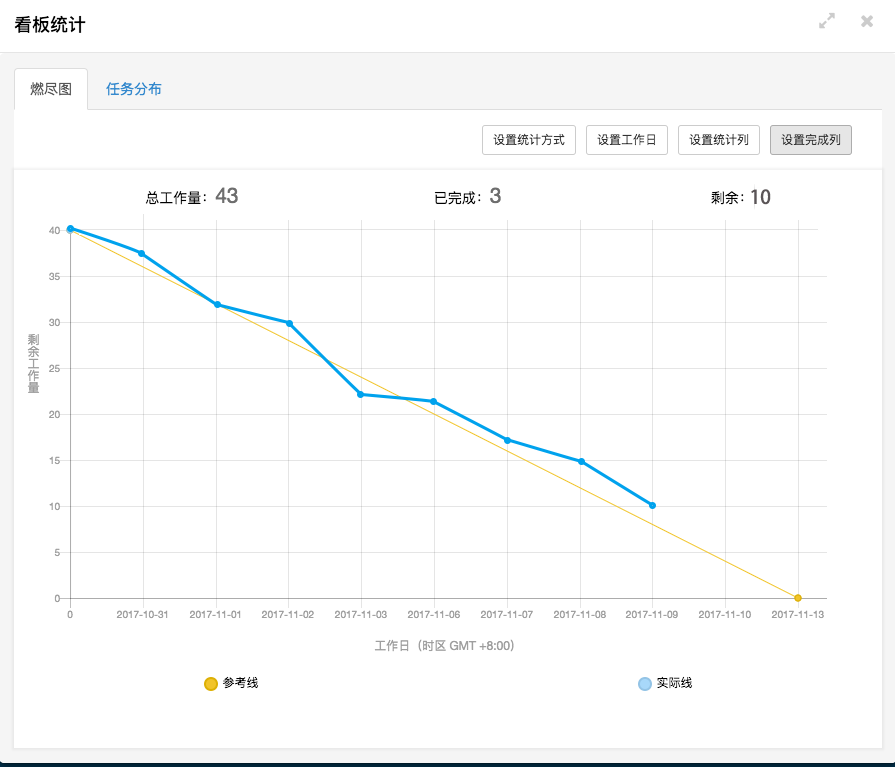Click the 参考线 legend label text

(240, 683)
